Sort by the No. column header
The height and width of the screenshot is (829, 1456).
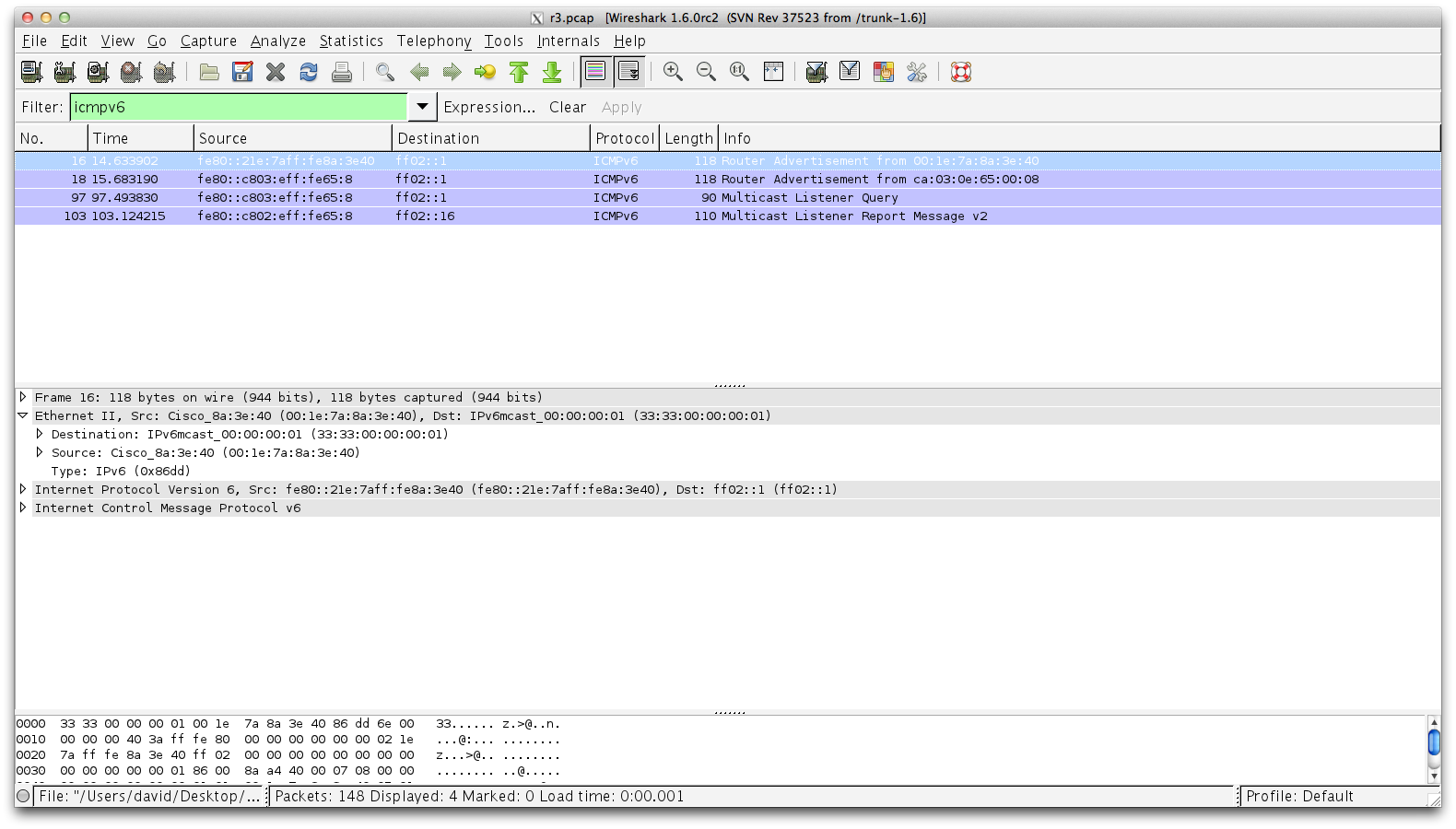pyautogui.click(x=52, y=138)
